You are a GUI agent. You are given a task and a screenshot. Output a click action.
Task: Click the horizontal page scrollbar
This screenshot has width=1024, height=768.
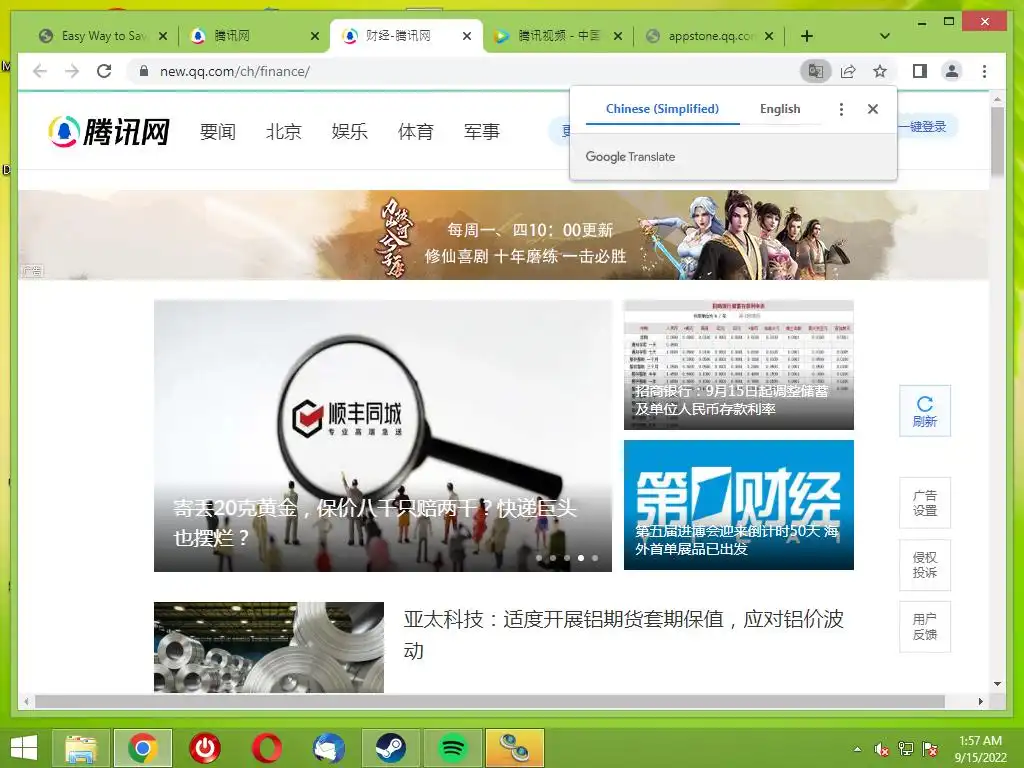click(490, 701)
